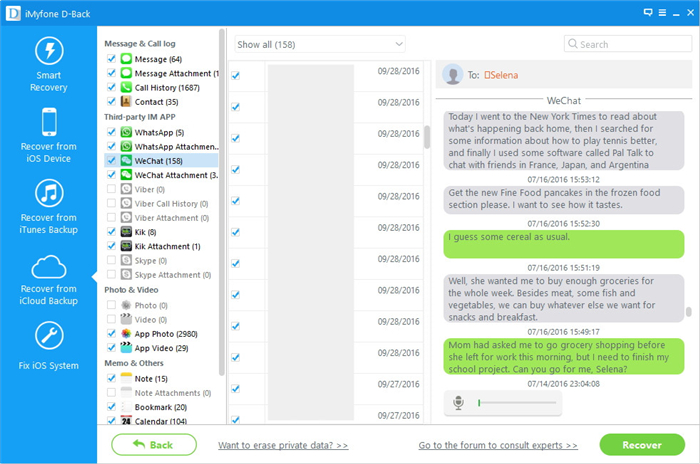Click the Fine Food pancakes message bubble
Screen dimensions: 700x464
[563, 199]
